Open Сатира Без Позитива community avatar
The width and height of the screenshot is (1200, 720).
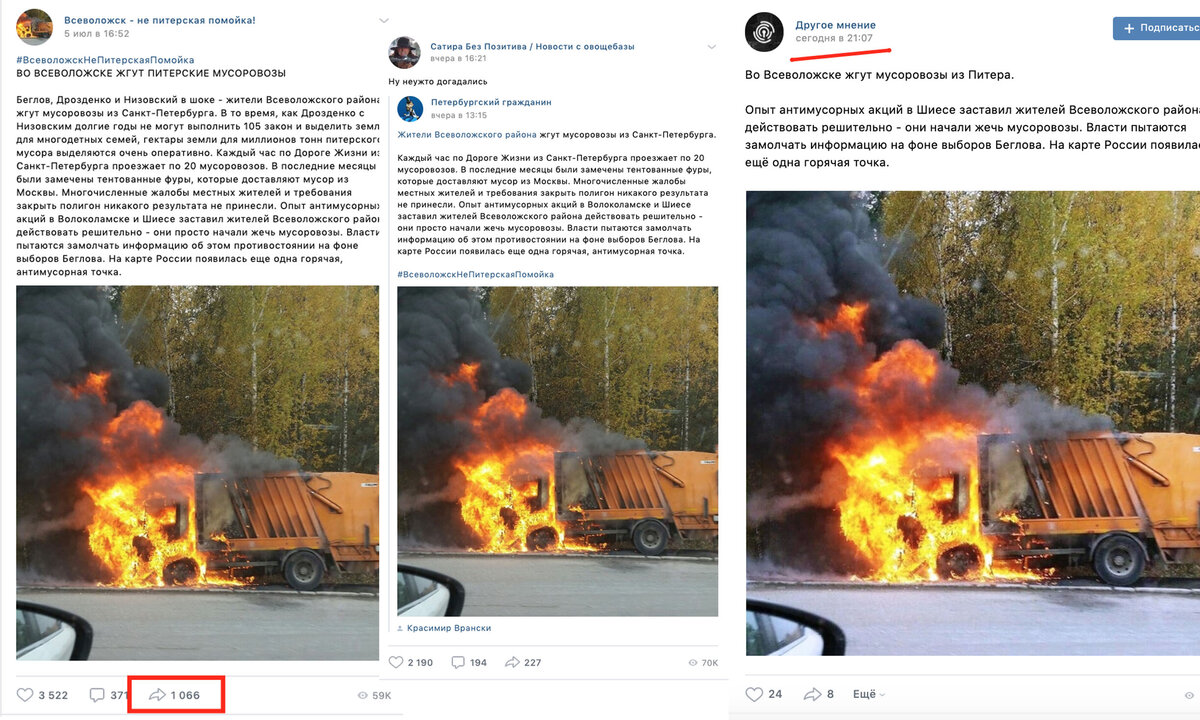[405, 52]
